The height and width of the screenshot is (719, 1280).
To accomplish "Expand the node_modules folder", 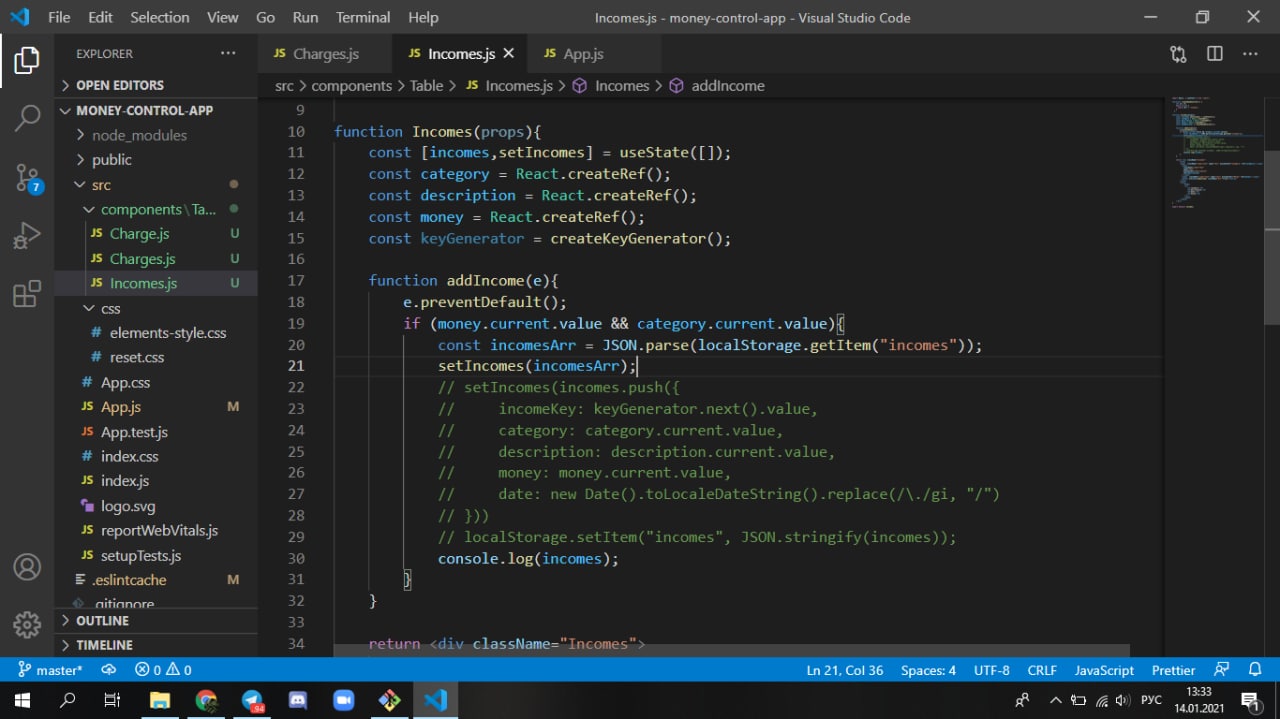I will (x=139, y=135).
